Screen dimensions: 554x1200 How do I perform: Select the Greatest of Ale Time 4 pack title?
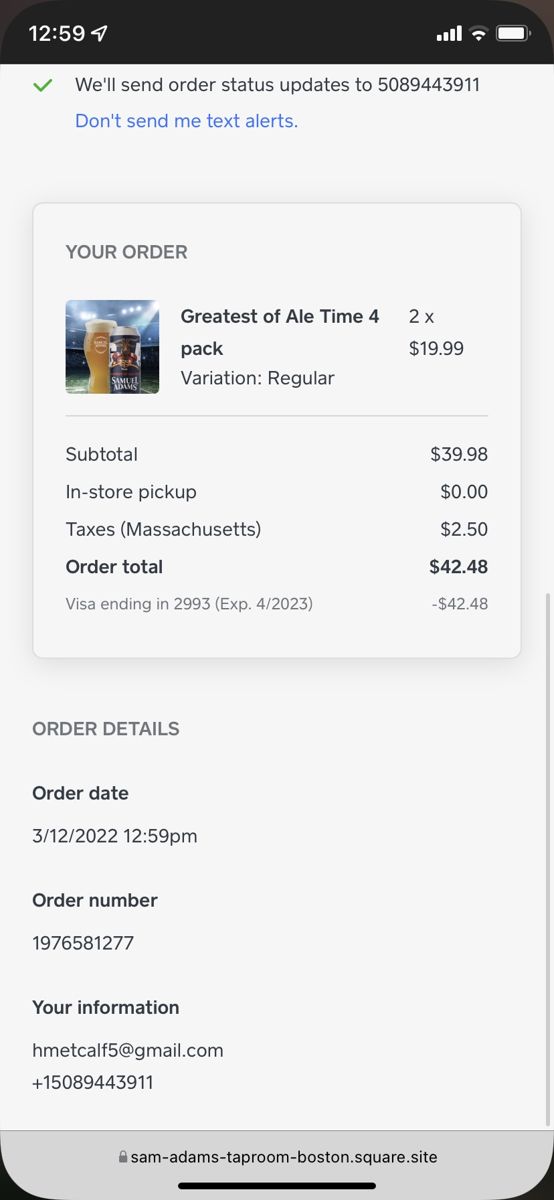tap(280, 332)
